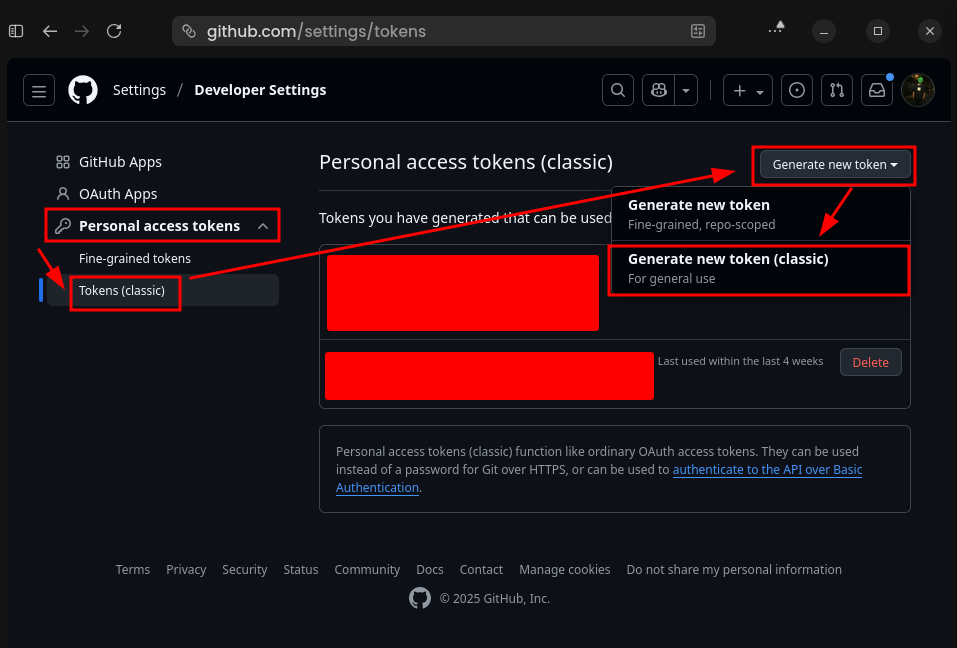
Task: Reload the page with browser refresh icon
Action: 114,31
